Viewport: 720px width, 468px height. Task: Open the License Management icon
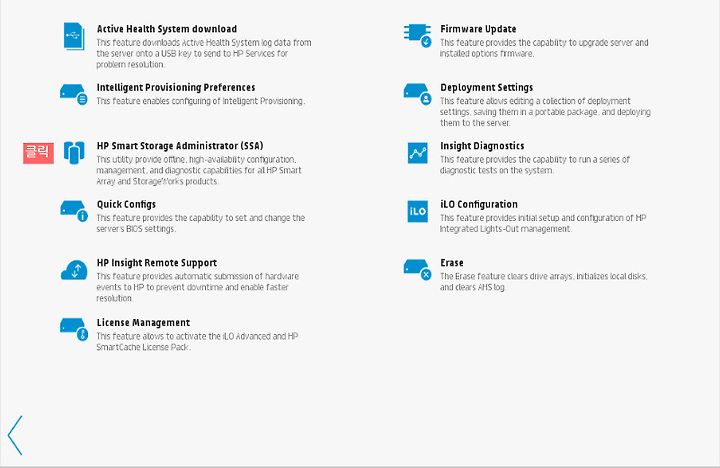[x=74, y=329]
